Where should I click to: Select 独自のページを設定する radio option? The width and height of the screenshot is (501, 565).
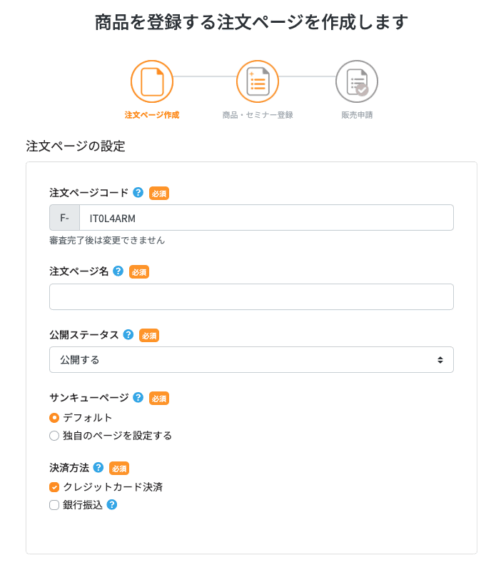click(54, 436)
